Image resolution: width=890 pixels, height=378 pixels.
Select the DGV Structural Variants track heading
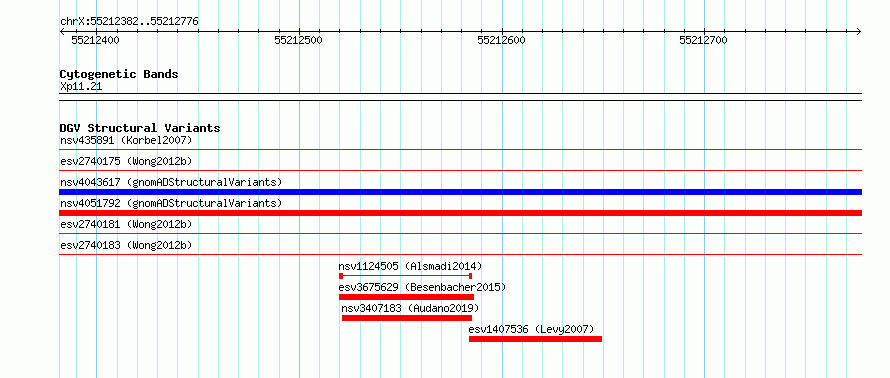(x=140, y=128)
